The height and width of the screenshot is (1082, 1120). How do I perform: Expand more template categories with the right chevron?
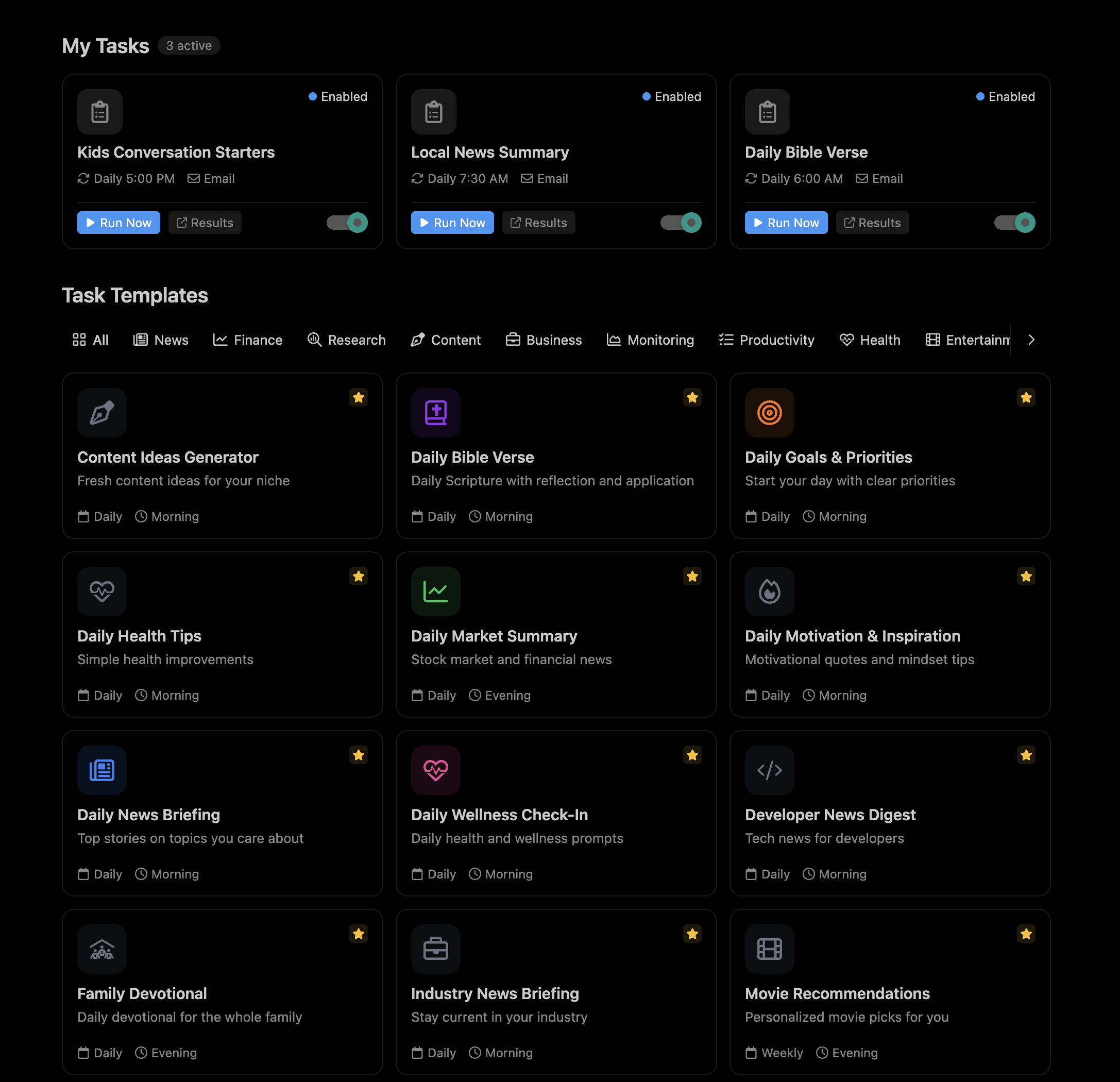coord(1031,340)
